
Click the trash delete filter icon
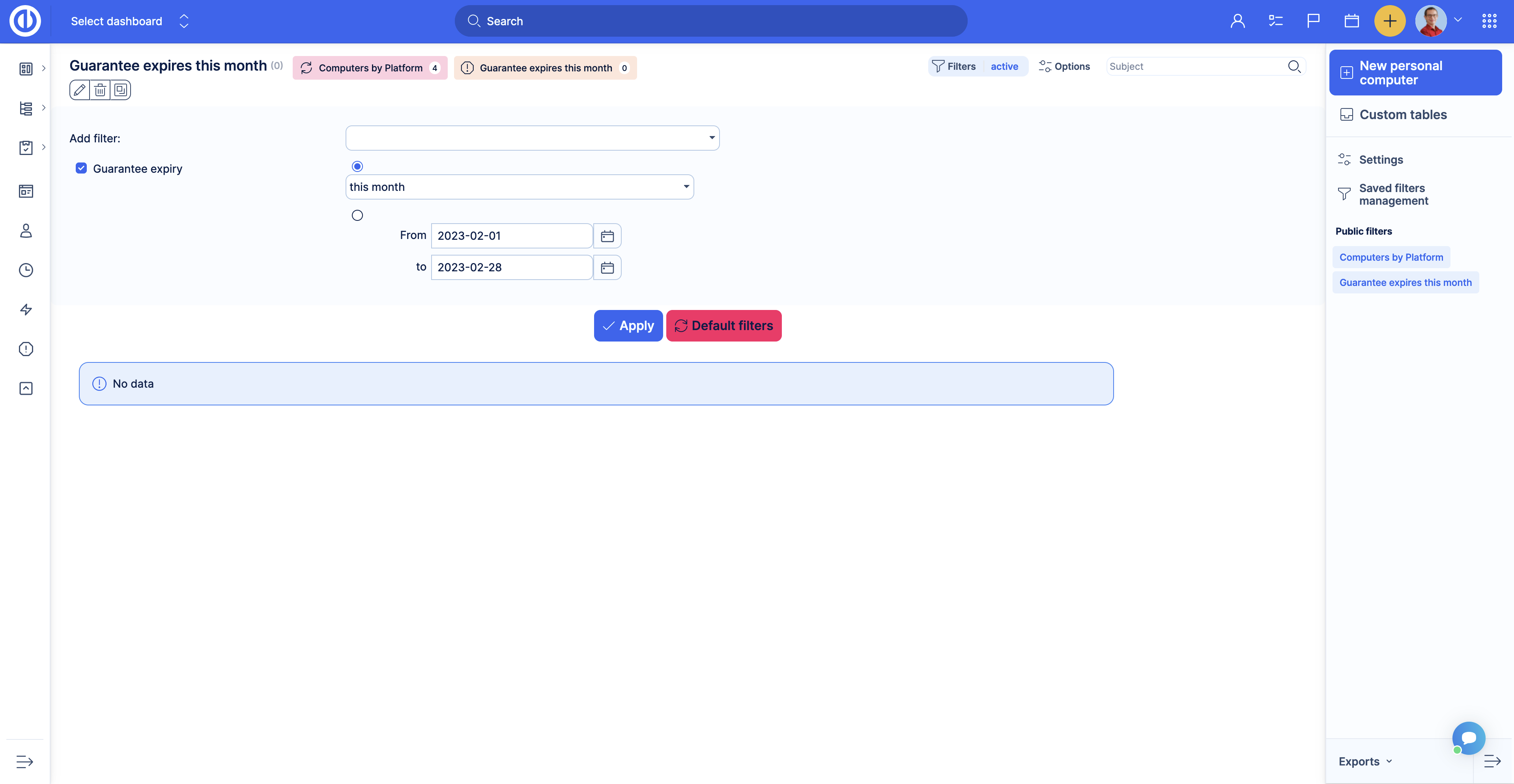click(100, 90)
